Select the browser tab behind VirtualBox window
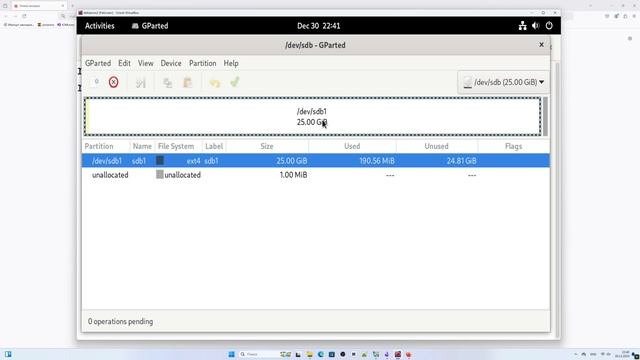640x360 pixels. click(39, 6)
